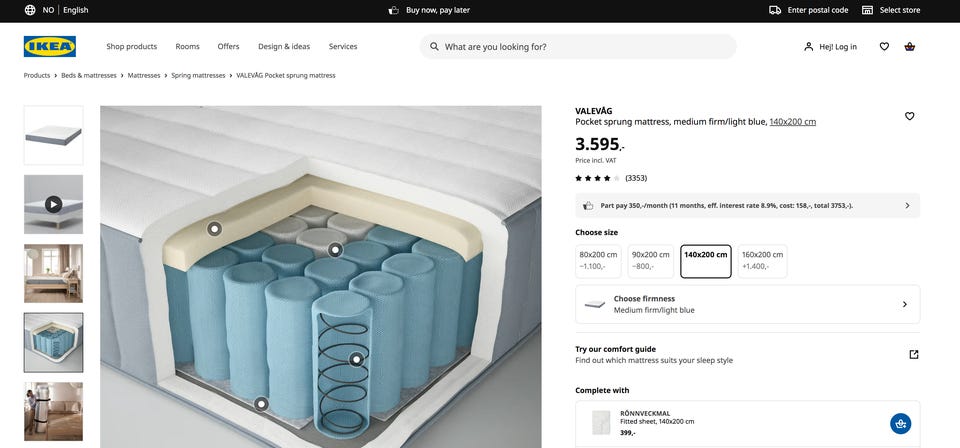Save VALEVÅG to favourites with heart icon
Image resolution: width=960 pixels, height=448 pixels.
pyautogui.click(x=909, y=116)
